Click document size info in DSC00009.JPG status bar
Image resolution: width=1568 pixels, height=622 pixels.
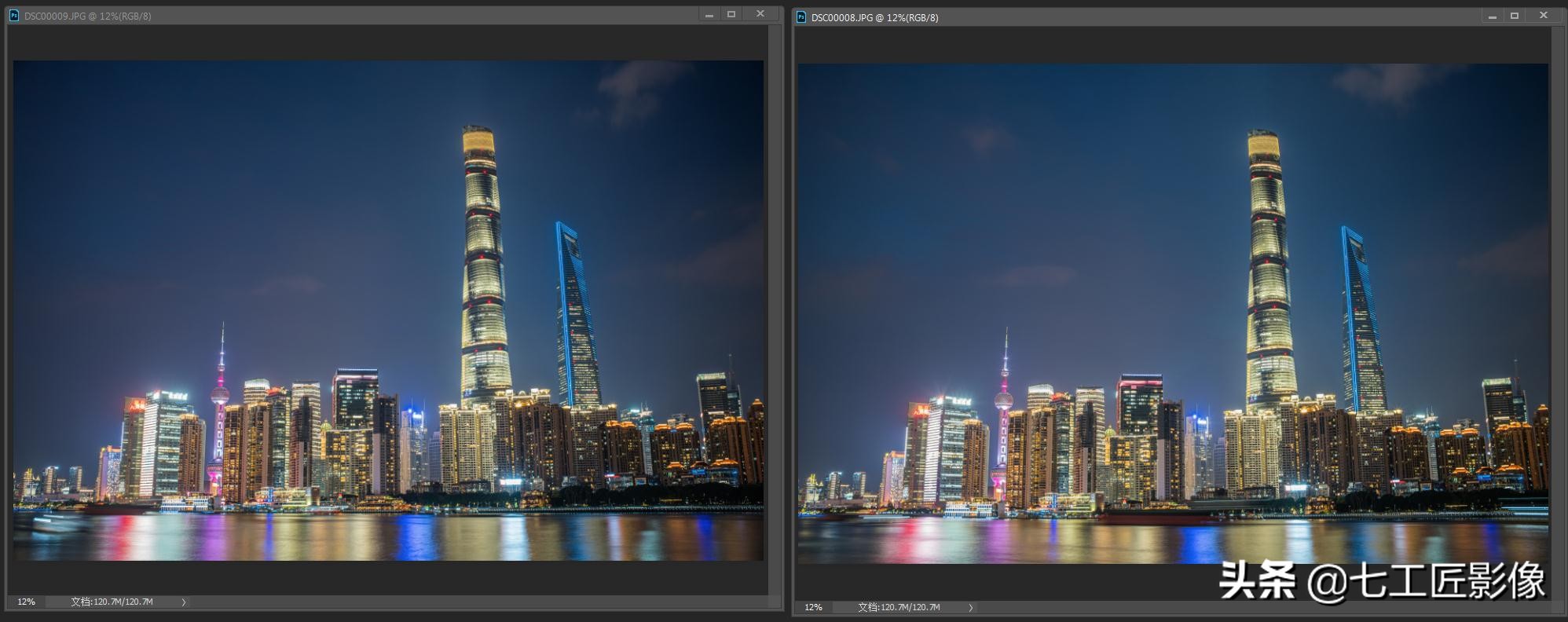pos(112,602)
